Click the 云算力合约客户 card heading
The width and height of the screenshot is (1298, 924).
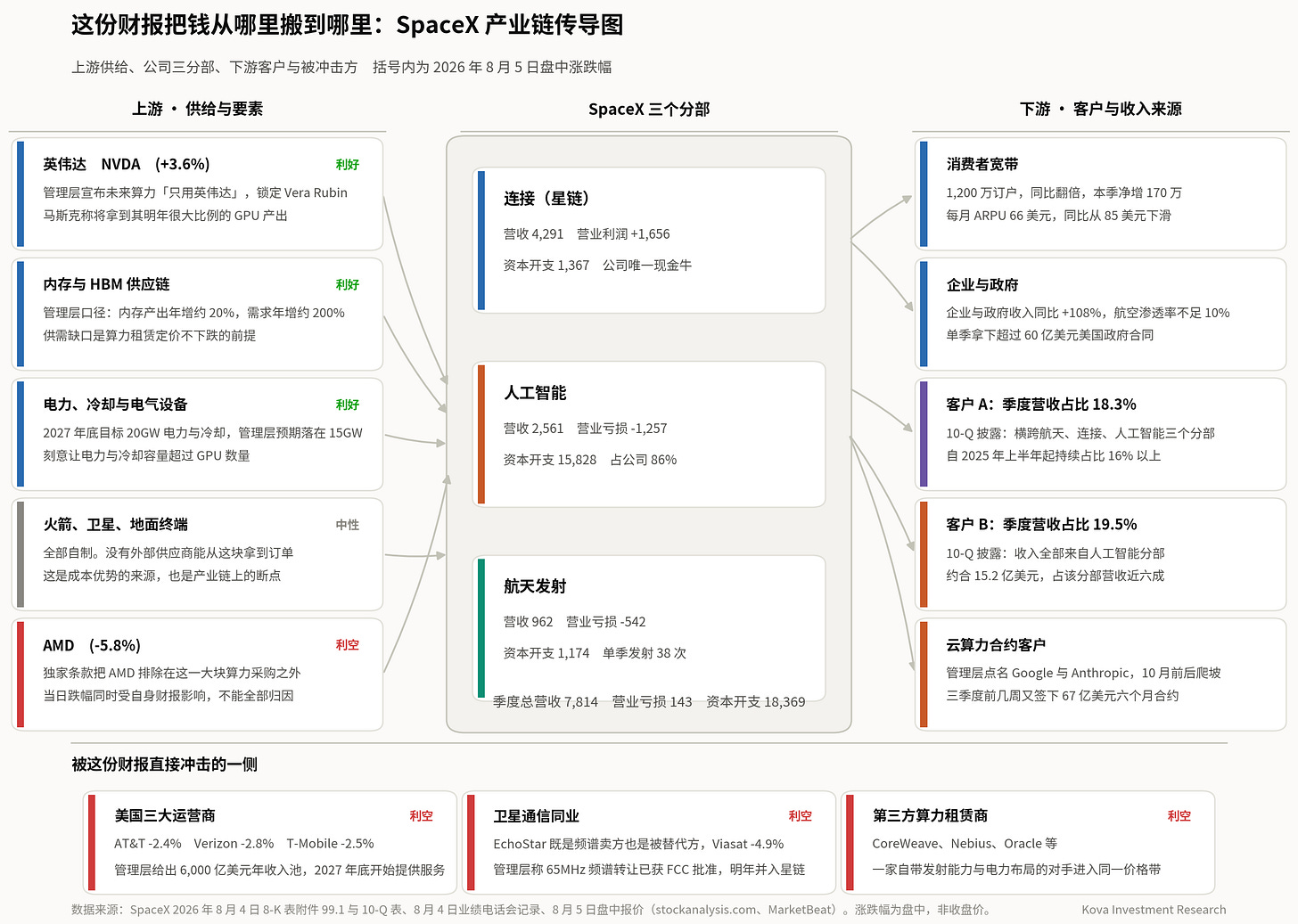996,645
